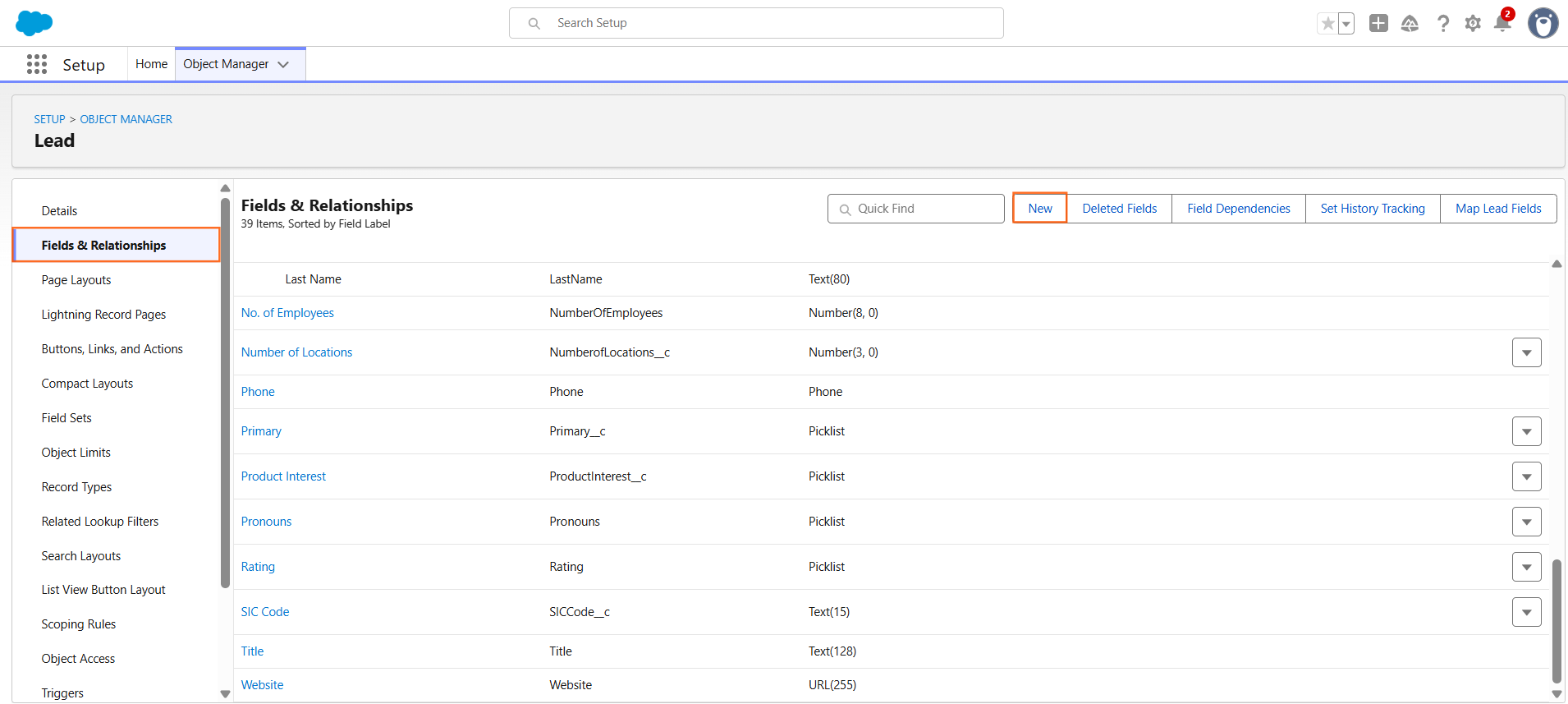The width and height of the screenshot is (1568, 704).
Task: Expand actions for SIC Code row
Action: pyautogui.click(x=1526, y=612)
